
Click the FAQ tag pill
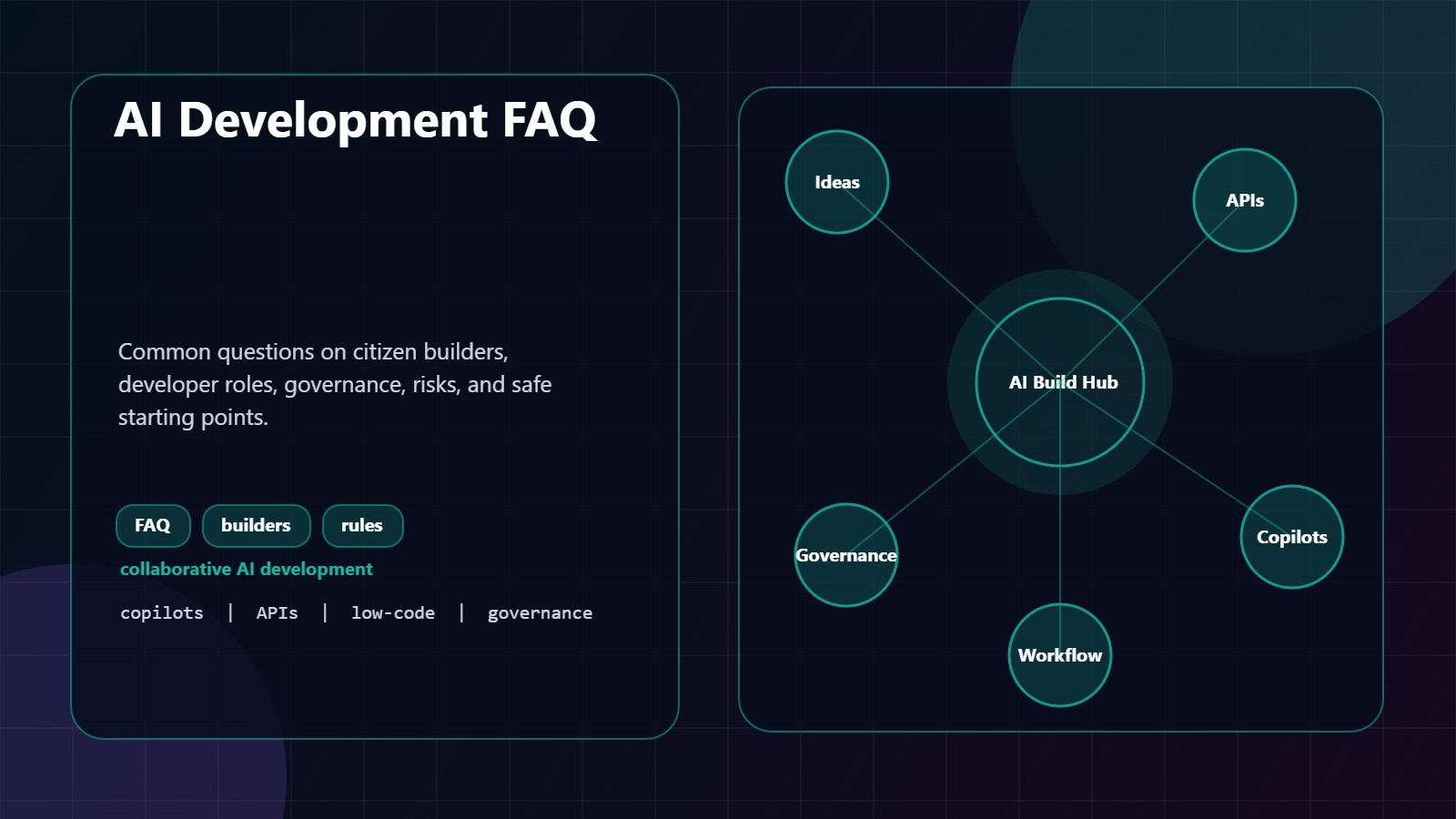(x=153, y=526)
